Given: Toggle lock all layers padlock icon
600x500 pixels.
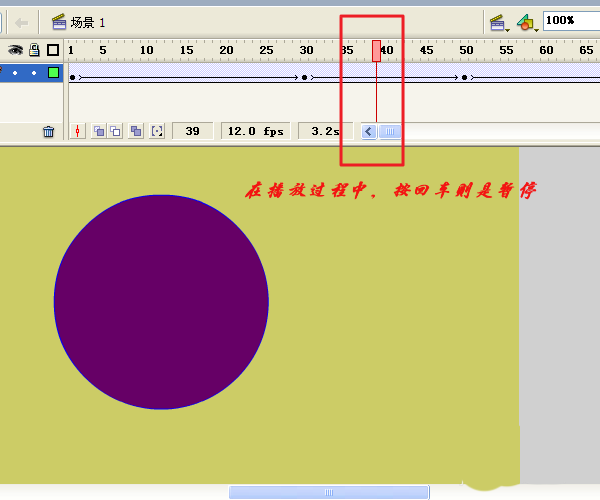Looking at the screenshot, I should pos(34,50).
